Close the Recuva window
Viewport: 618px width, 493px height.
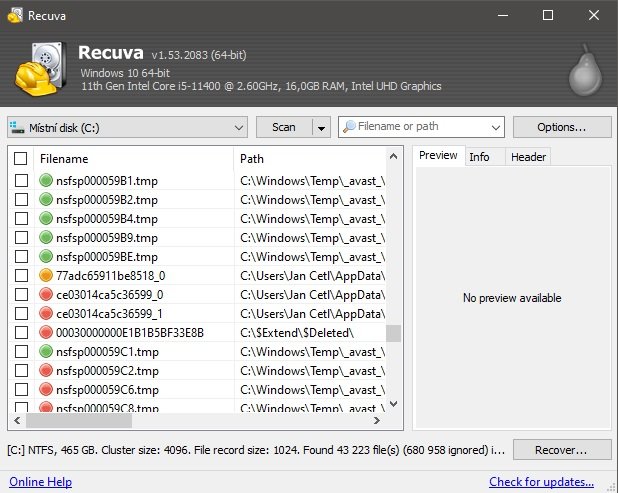594,15
